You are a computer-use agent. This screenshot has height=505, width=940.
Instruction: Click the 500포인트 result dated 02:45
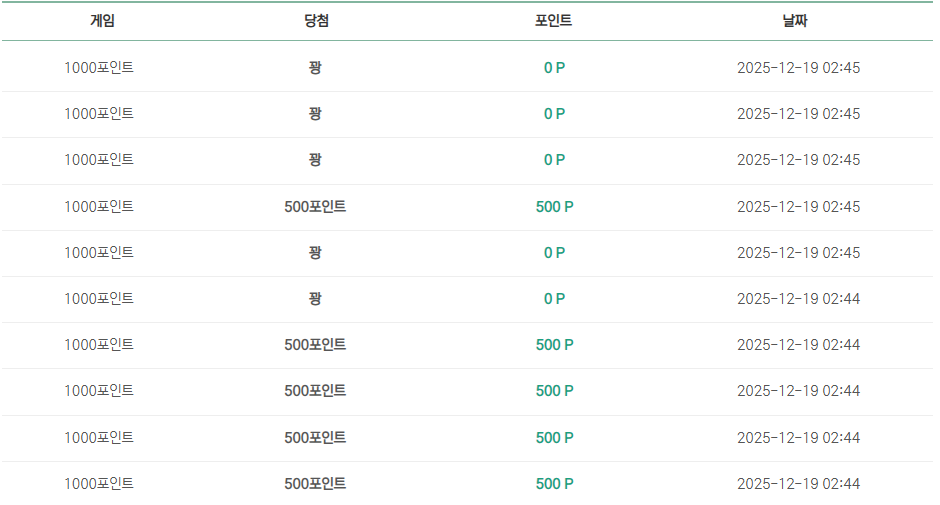point(315,207)
